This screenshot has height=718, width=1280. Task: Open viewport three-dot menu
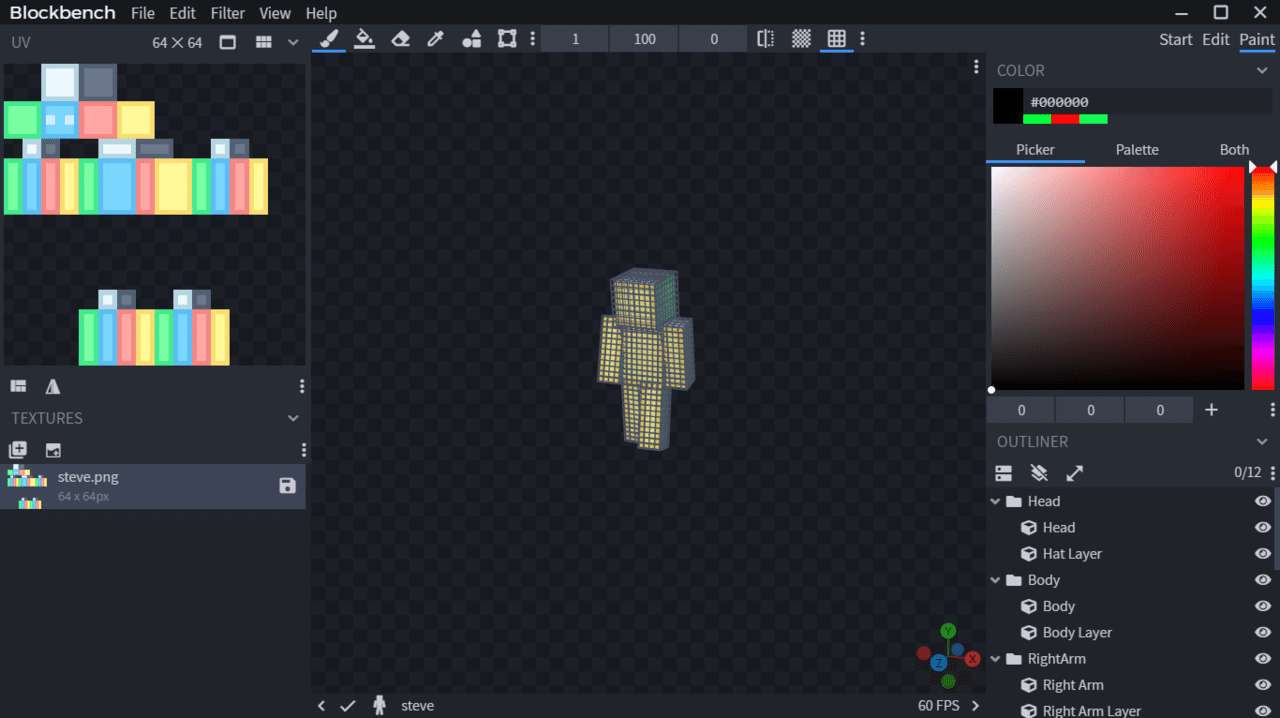tap(977, 67)
